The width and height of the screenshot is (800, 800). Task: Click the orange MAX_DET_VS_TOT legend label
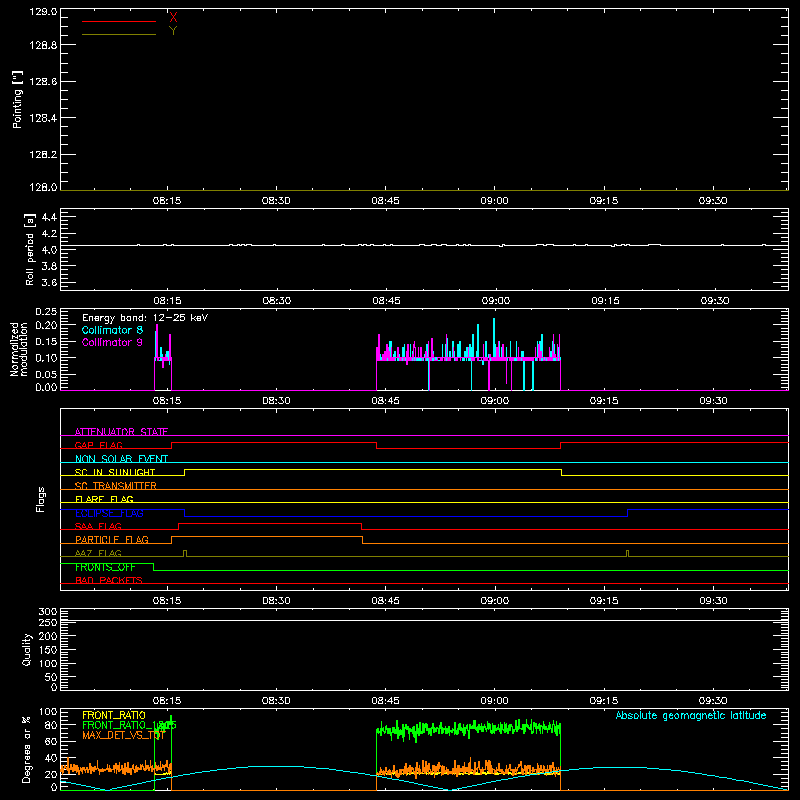click(x=123, y=736)
